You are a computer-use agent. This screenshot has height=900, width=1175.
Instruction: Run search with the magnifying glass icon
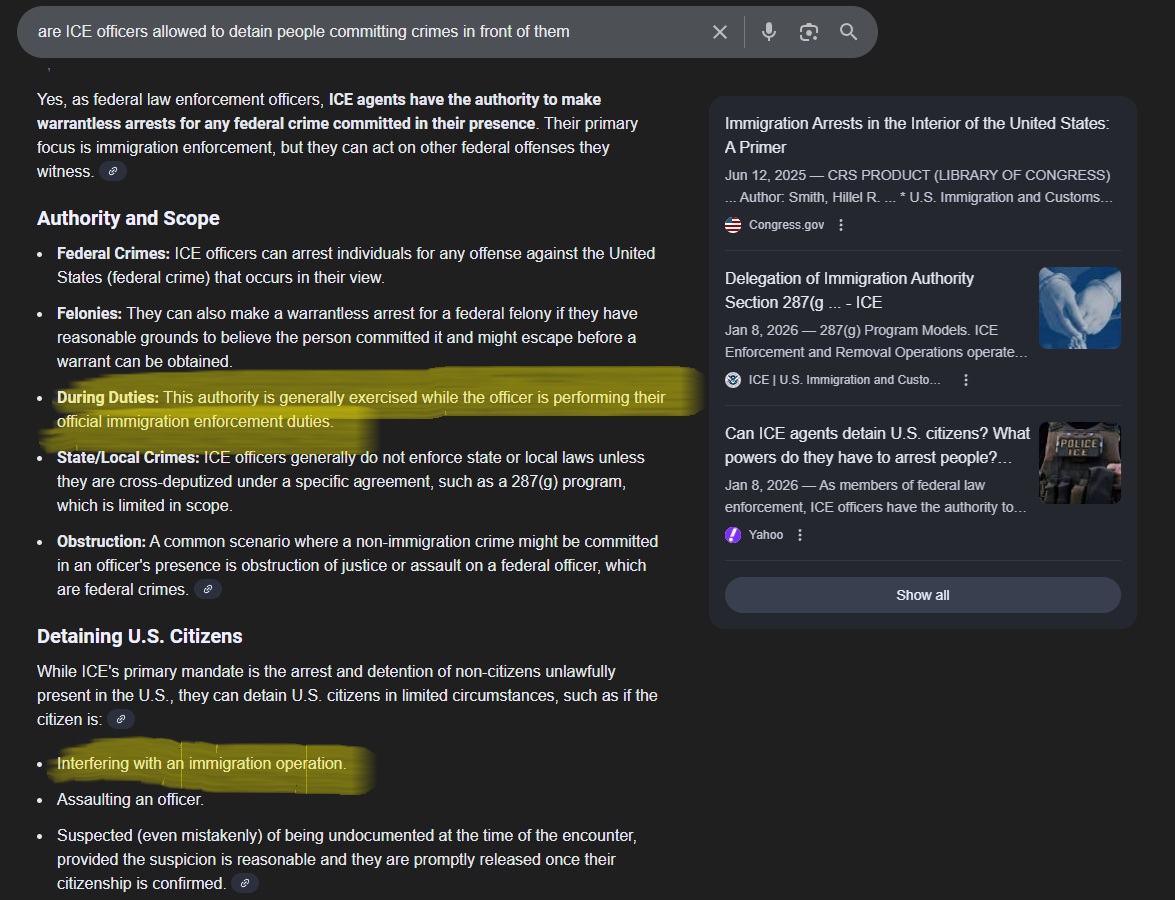click(848, 32)
